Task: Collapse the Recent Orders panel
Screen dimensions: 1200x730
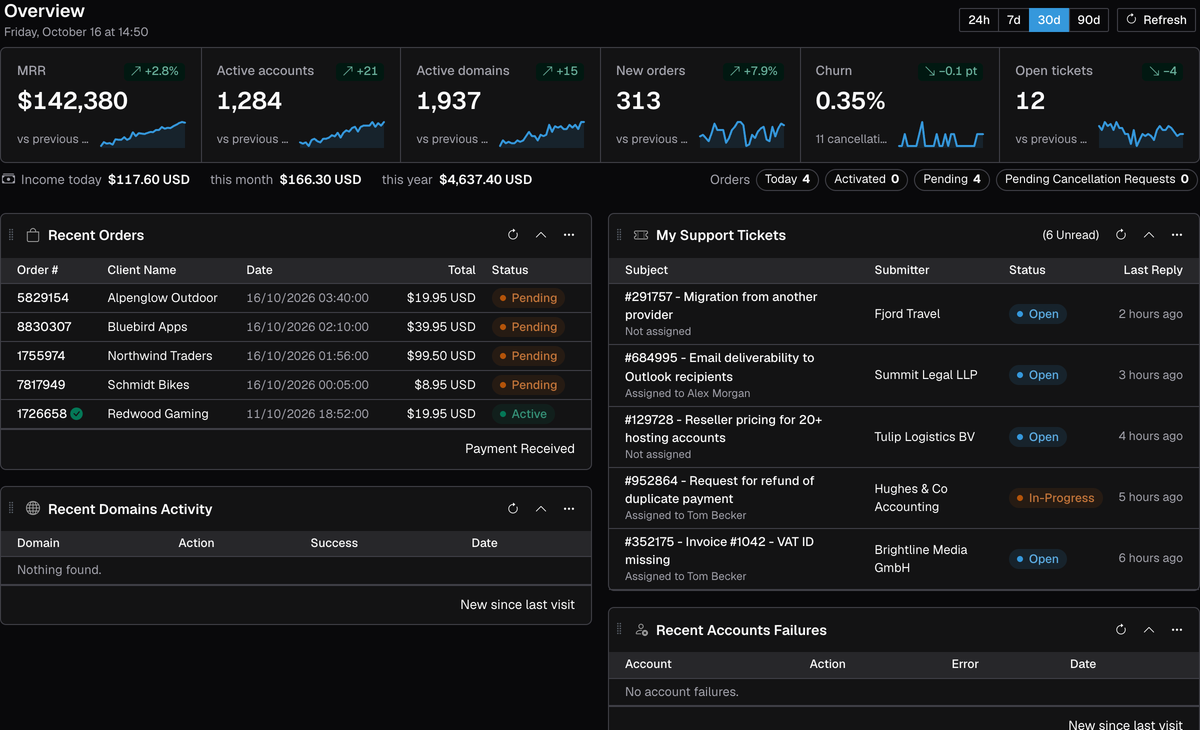Action: click(x=541, y=235)
